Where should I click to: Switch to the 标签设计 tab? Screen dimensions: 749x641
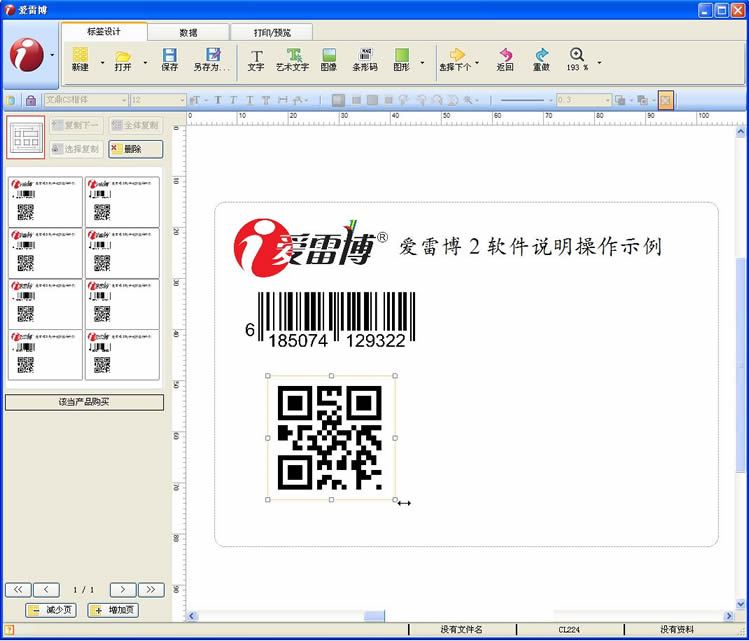(x=104, y=32)
